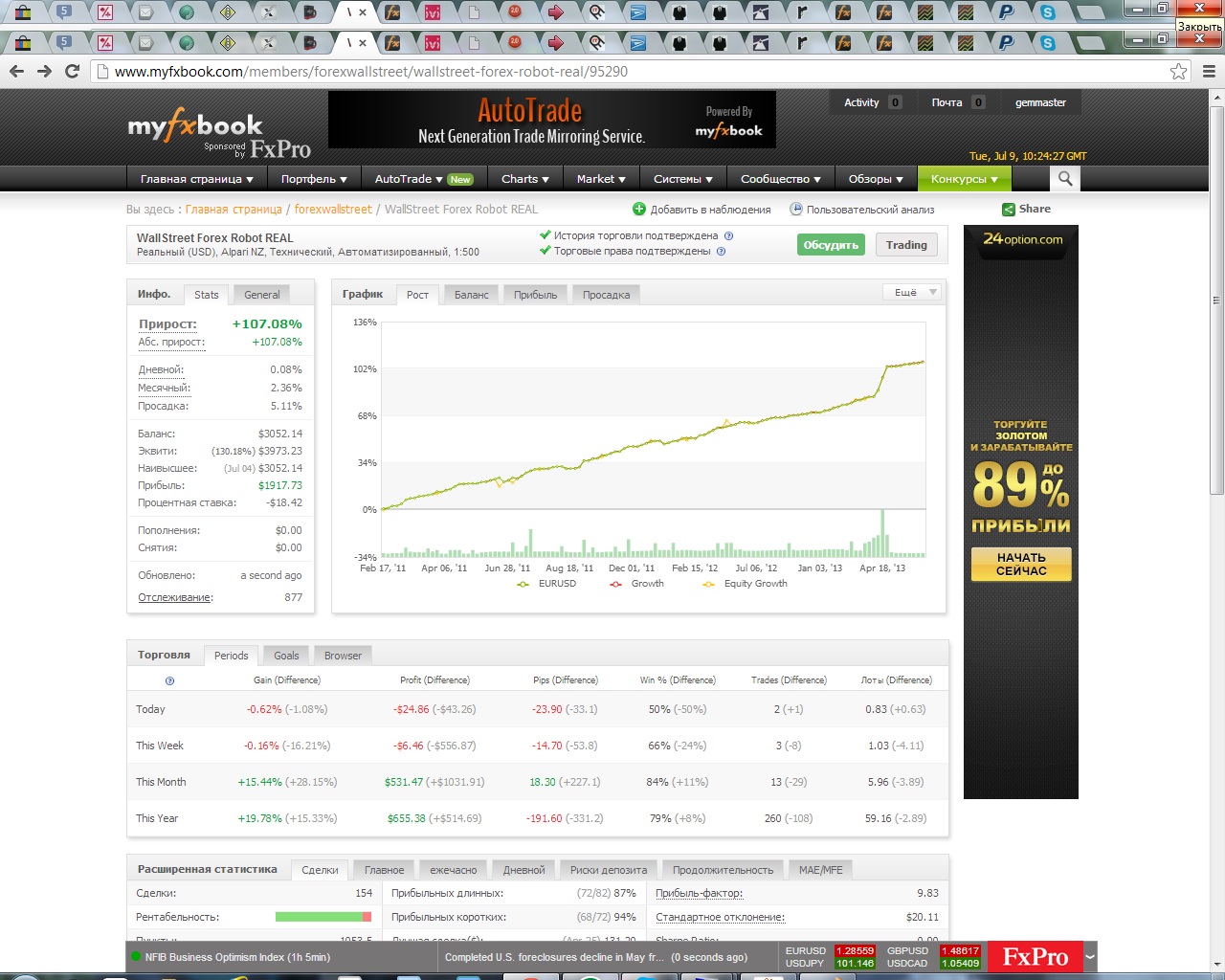Expand the Сообщество menu
Viewport: 1225px width, 980px height.
pyautogui.click(x=781, y=179)
